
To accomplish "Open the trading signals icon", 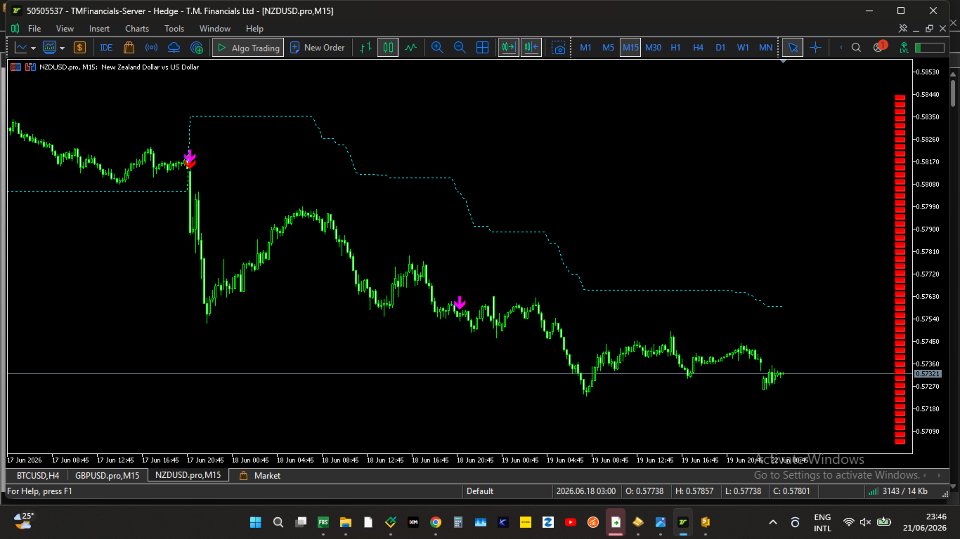I will pyautogui.click(x=151, y=47).
